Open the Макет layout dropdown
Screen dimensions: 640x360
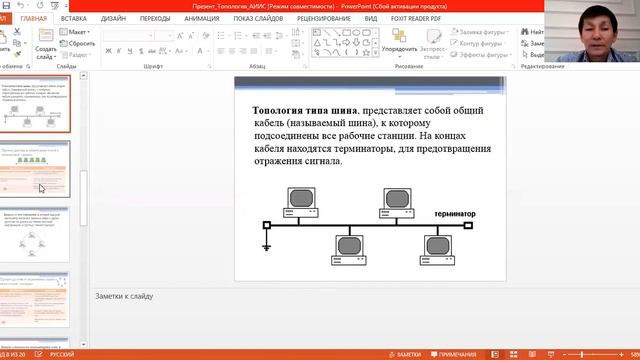click(x=75, y=32)
